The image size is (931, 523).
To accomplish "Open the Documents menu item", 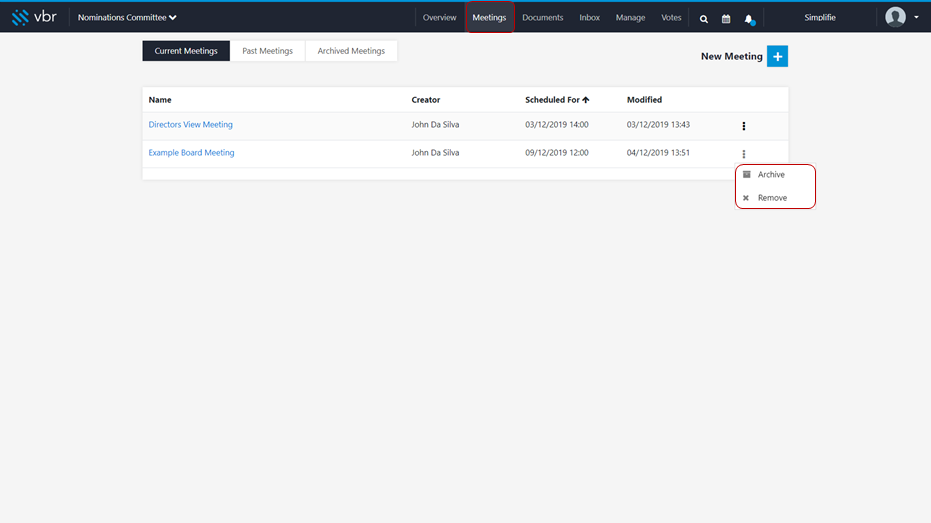I will (x=543, y=17).
